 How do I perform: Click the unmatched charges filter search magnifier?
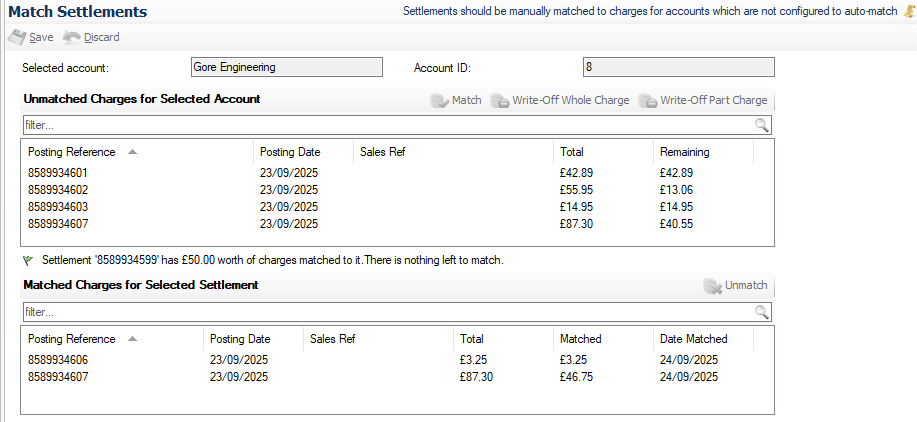pos(762,125)
